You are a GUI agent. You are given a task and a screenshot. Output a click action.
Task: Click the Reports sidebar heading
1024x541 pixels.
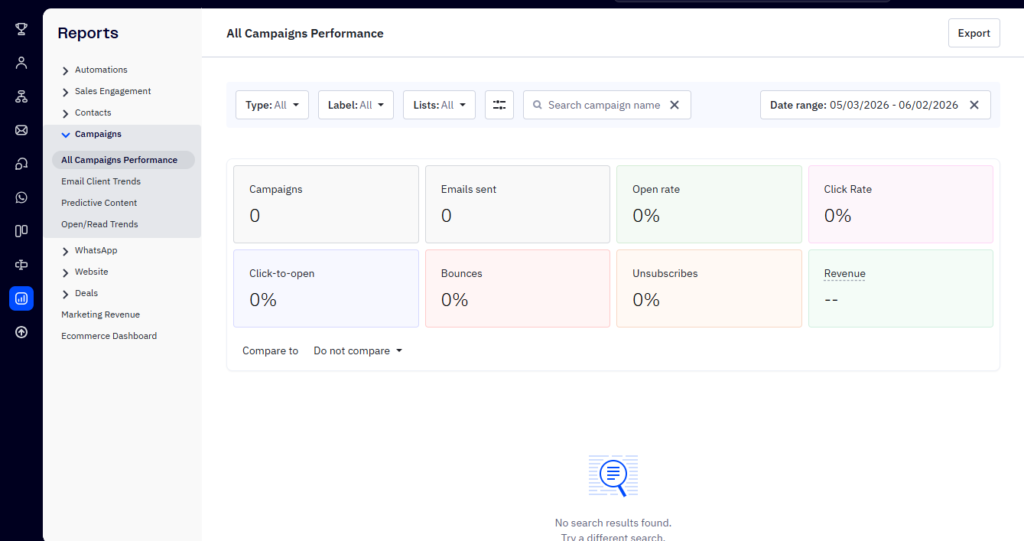pyautogui.click(x=88, y=33)
